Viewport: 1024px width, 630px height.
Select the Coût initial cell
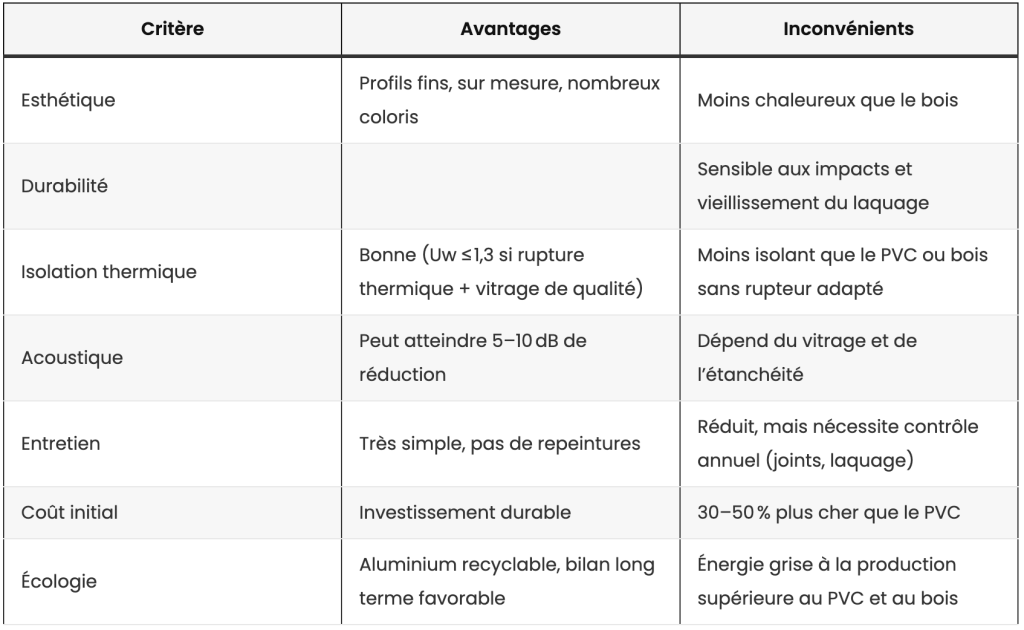tap(172, 512)
